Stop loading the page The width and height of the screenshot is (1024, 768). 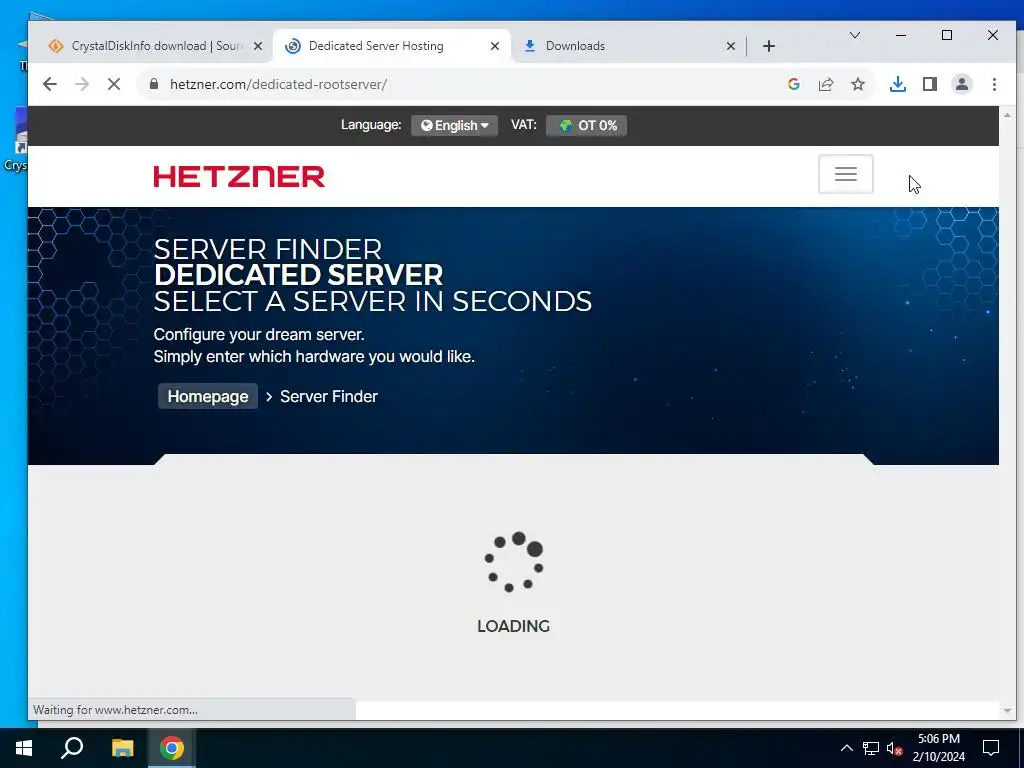(114, 84)
